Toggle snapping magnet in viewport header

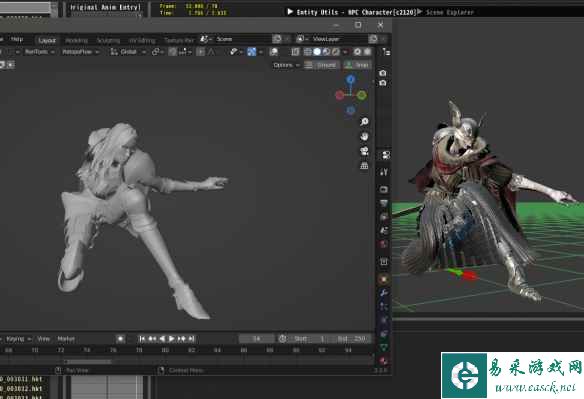click(172, 52)
